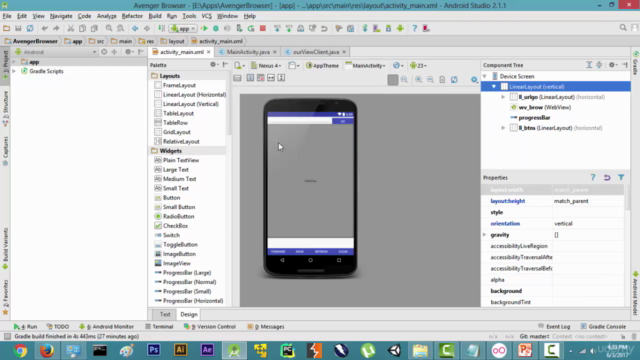The image size is (640, 360).
Task: Open the API level 23 dropdown
Action: pyautogui.click(x=419, y=65)
